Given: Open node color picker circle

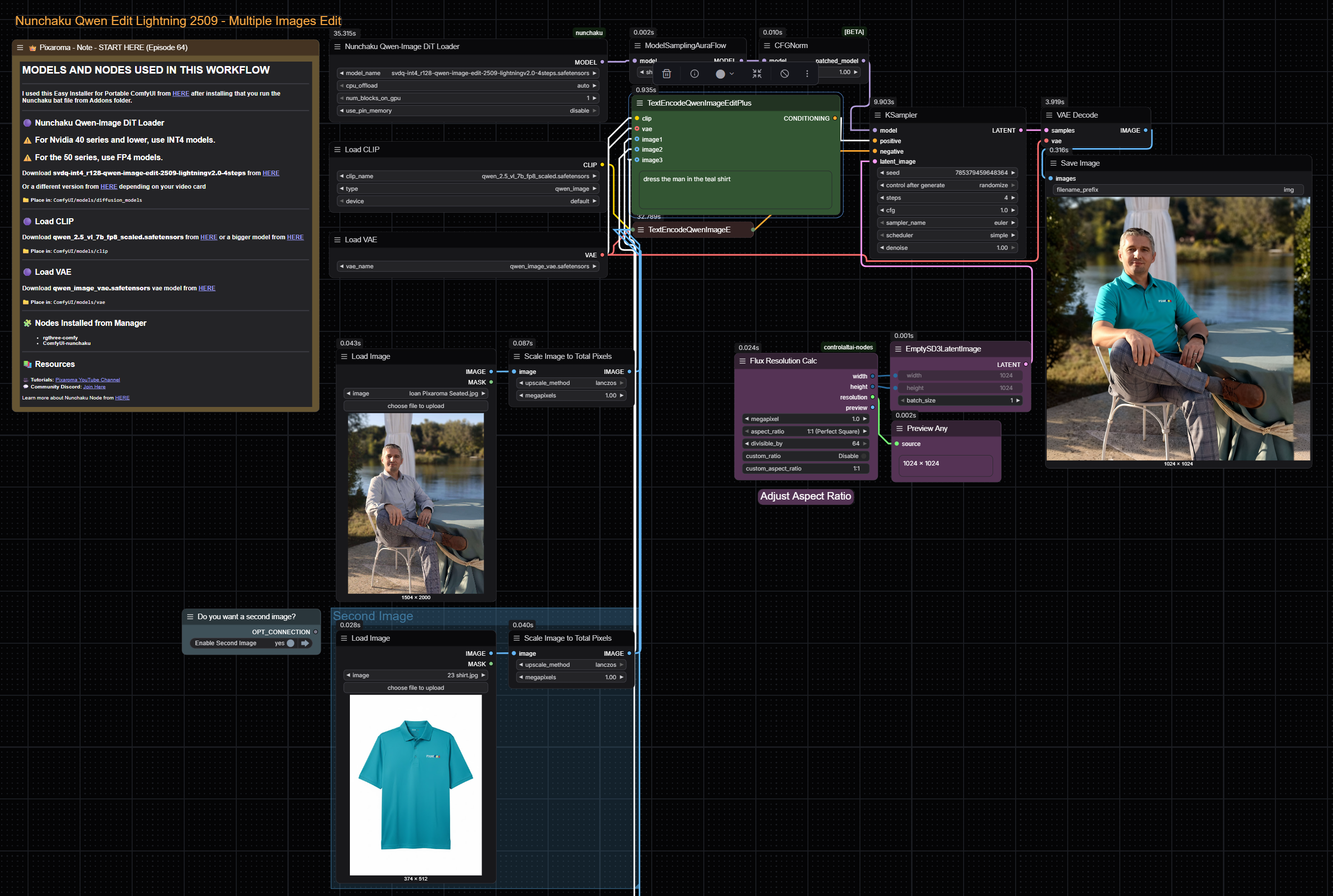Looking at the screenshot, I should coord(720,74).
